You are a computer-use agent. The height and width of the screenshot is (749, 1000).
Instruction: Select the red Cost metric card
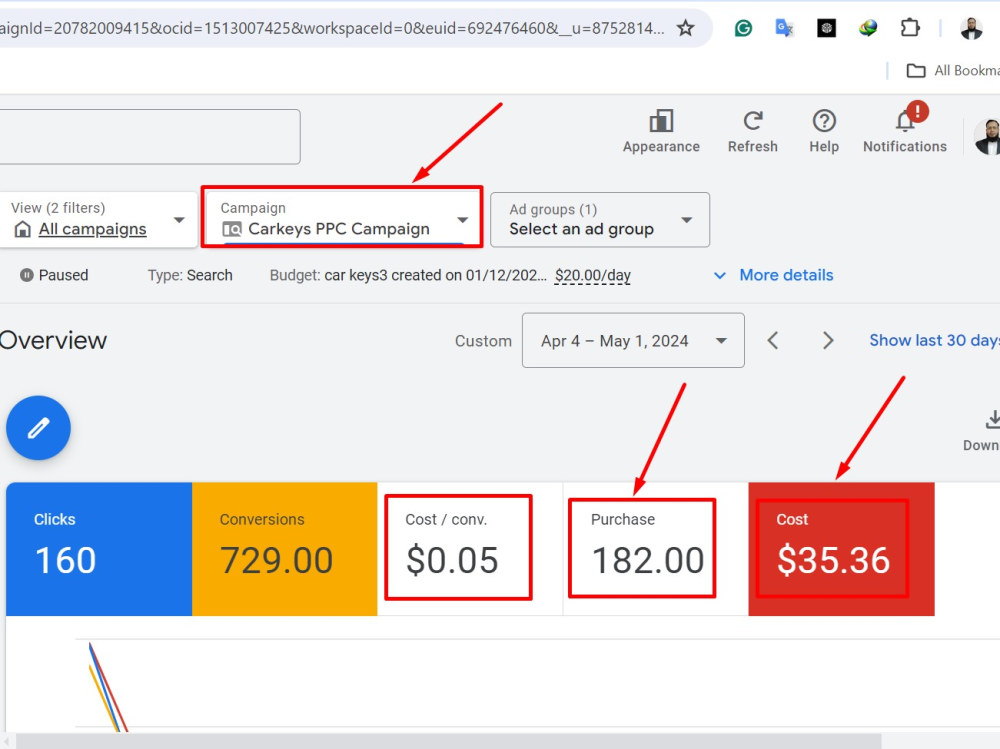[841, 549]
